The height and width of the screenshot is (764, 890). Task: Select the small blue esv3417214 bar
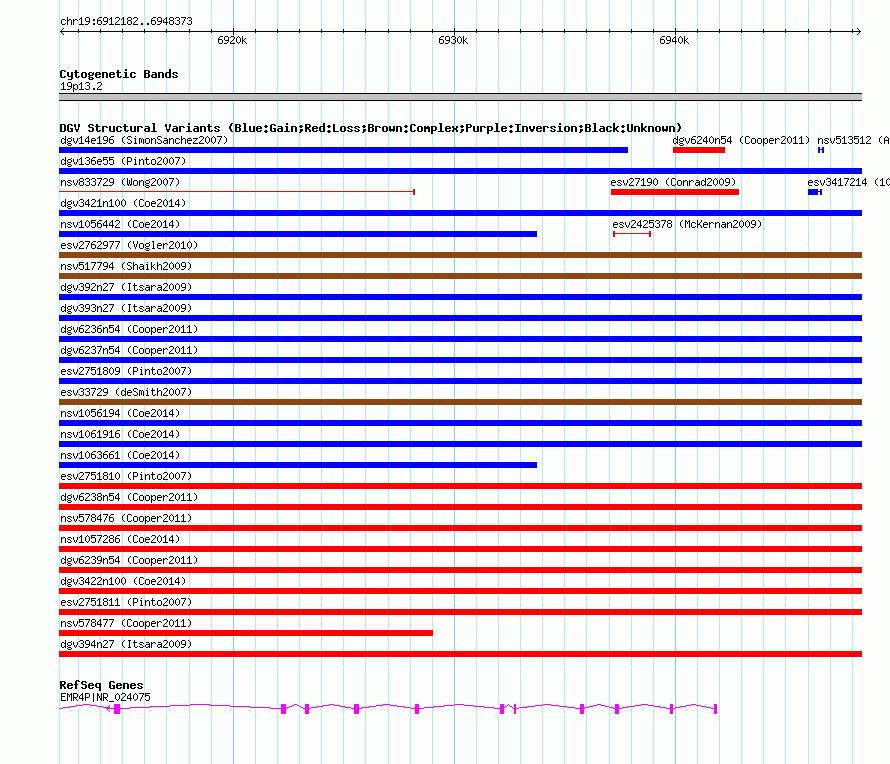815,192
